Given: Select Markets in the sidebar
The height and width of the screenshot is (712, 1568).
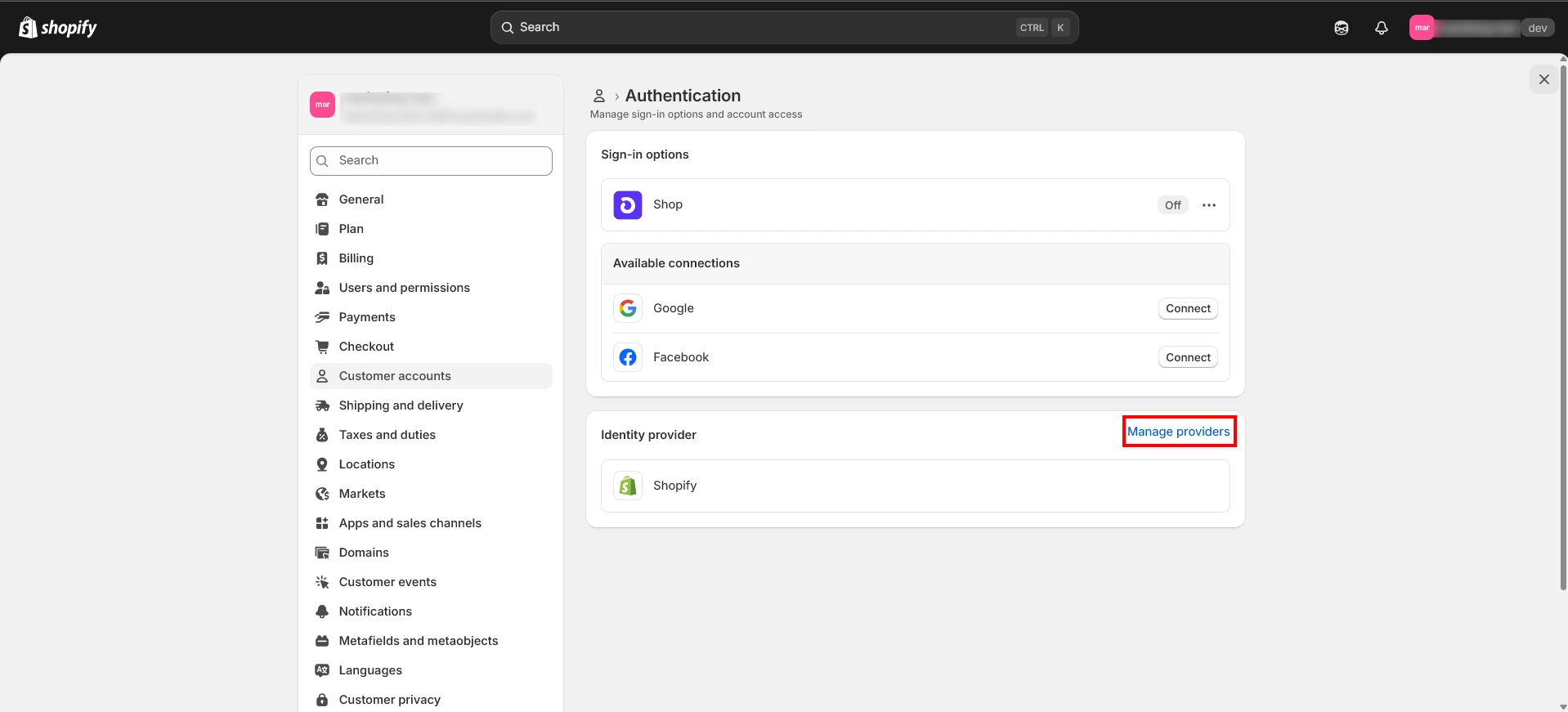Looking at the screenshot, I should point(431,494).
